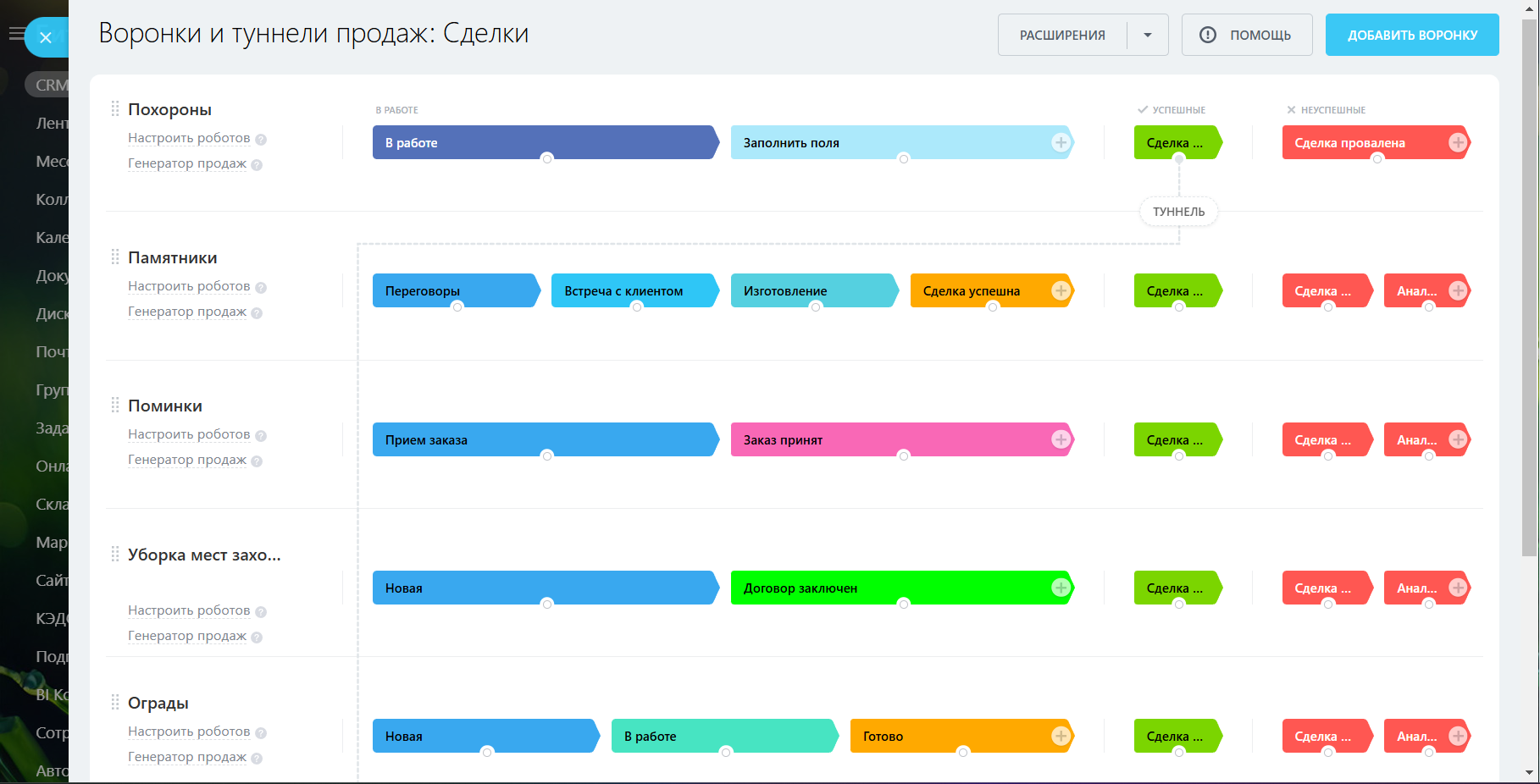Image resolution: width=1540 pixels, height=784 pixels.
Task: Close the slider panel with X button
Action: click(x=46, y=37)
